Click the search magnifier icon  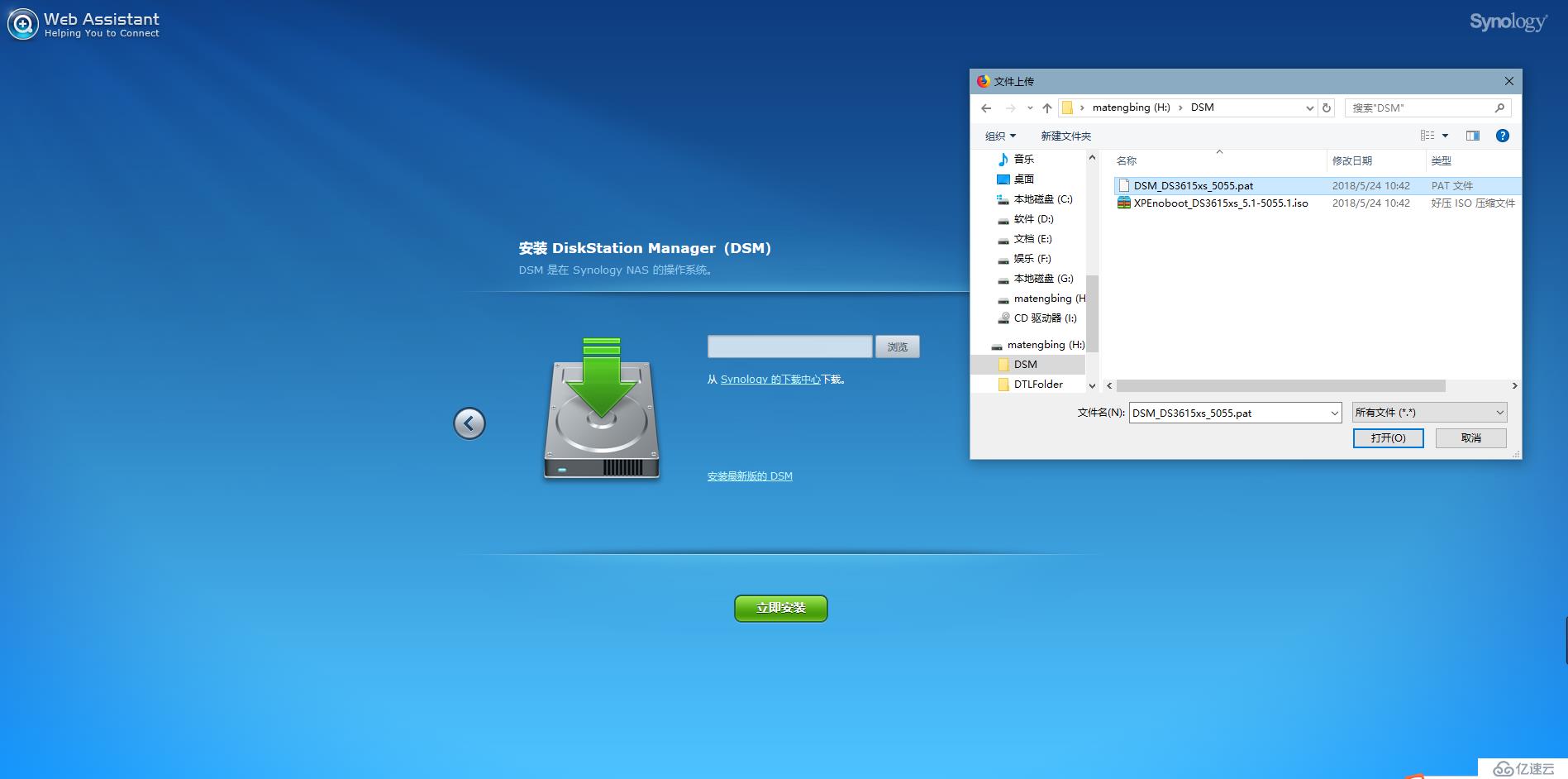pyautogui.click(x=1499, y=108)
